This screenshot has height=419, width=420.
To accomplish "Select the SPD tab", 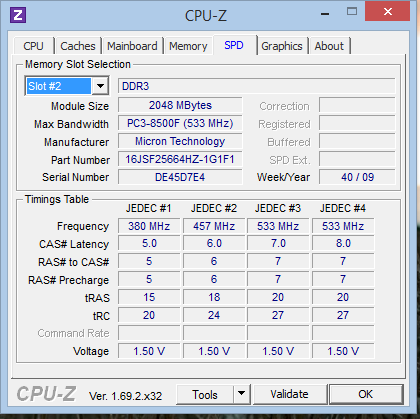I will click(x=234, y=45).
